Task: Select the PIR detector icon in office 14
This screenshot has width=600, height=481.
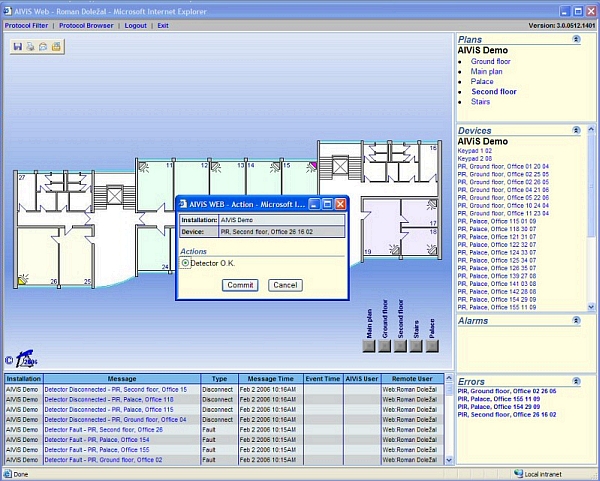Action: (x=276, y=167)
